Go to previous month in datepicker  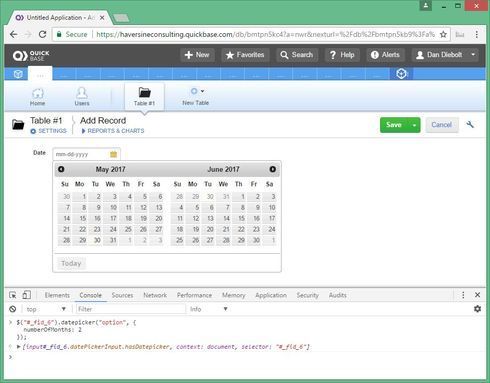coord(61,169)
